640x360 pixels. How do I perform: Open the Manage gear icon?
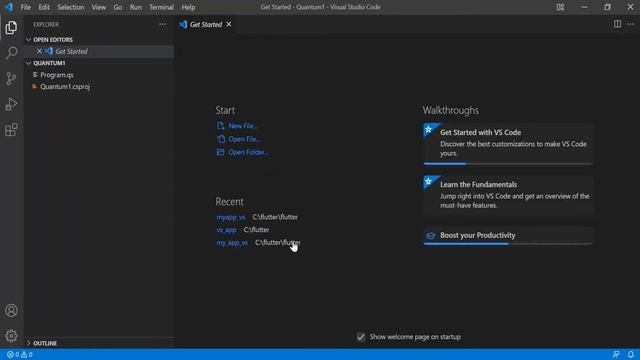point(11,336)
